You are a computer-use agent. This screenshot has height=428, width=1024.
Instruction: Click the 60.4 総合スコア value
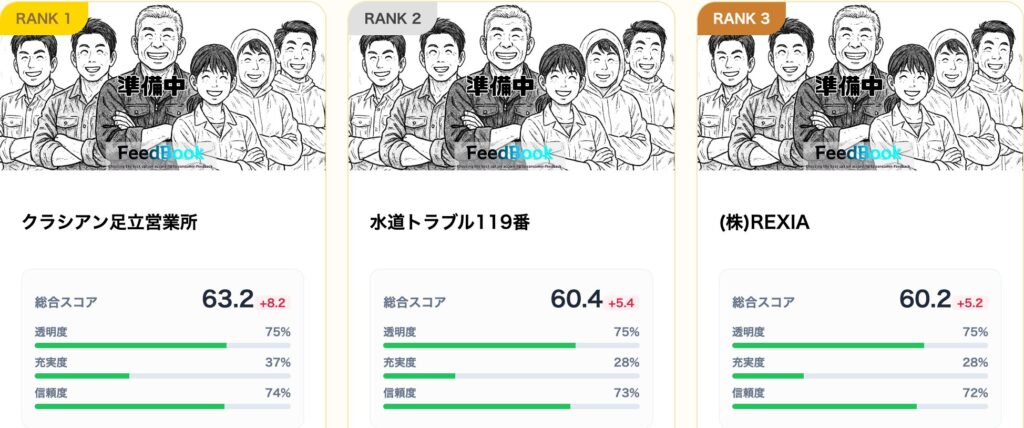point(576,300)
